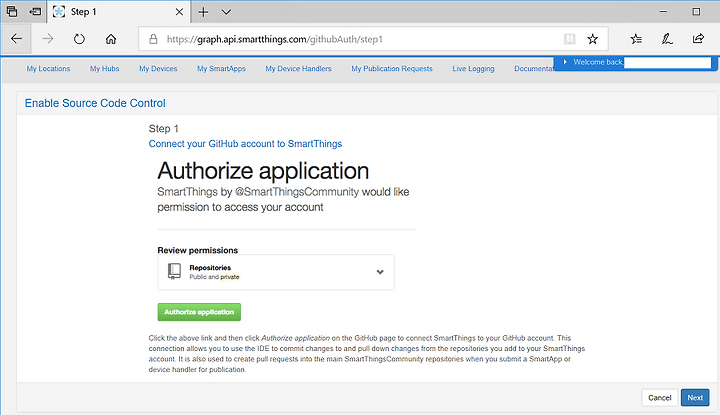Open the Add notes pen icon
The width and height of the screenshot is (720, 415).
(x=667, y=39)
